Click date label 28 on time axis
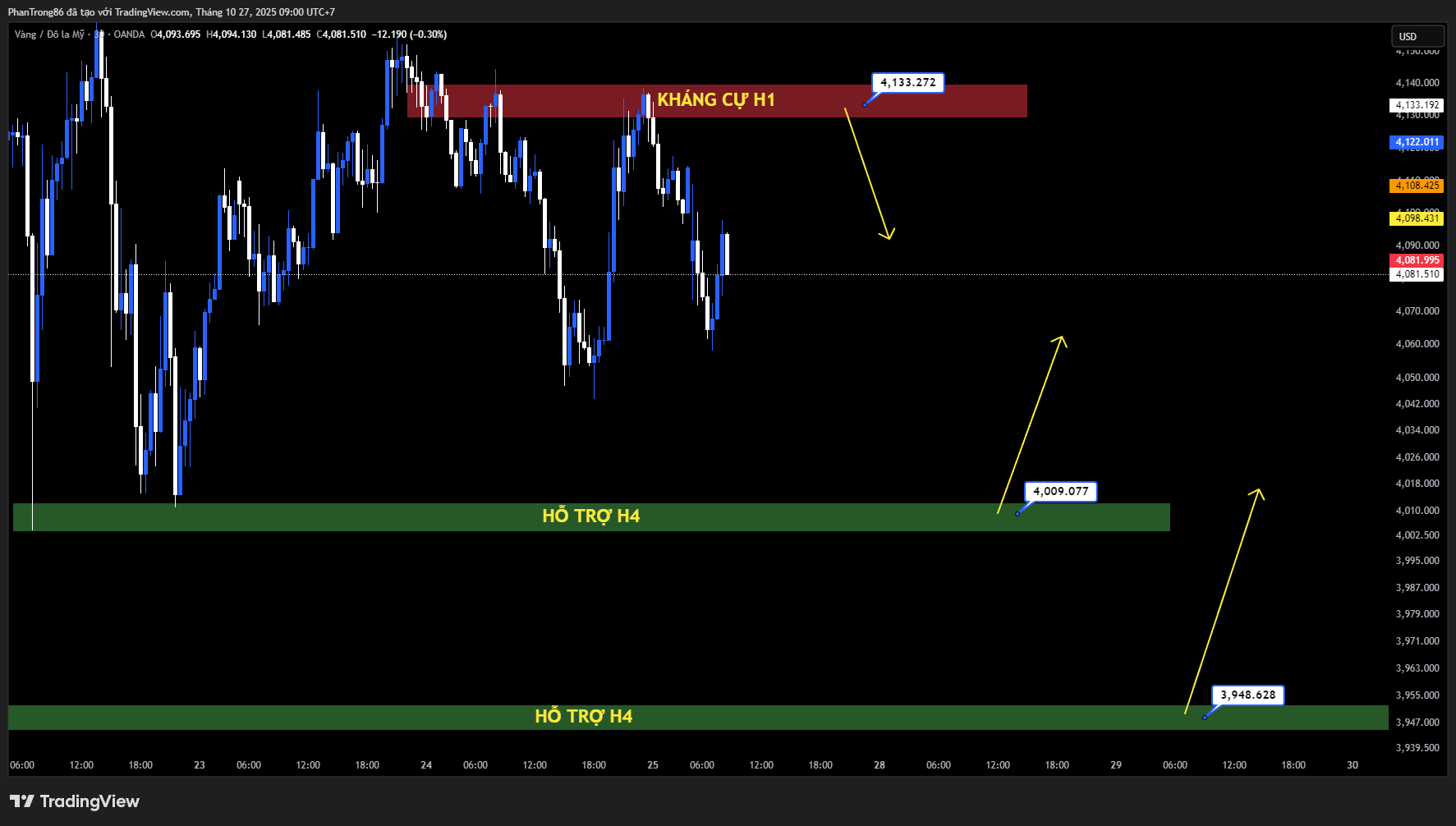Image resolution: width=1456 pixels, height=826 pixels. pyautogui.click(x=880, y=764)
